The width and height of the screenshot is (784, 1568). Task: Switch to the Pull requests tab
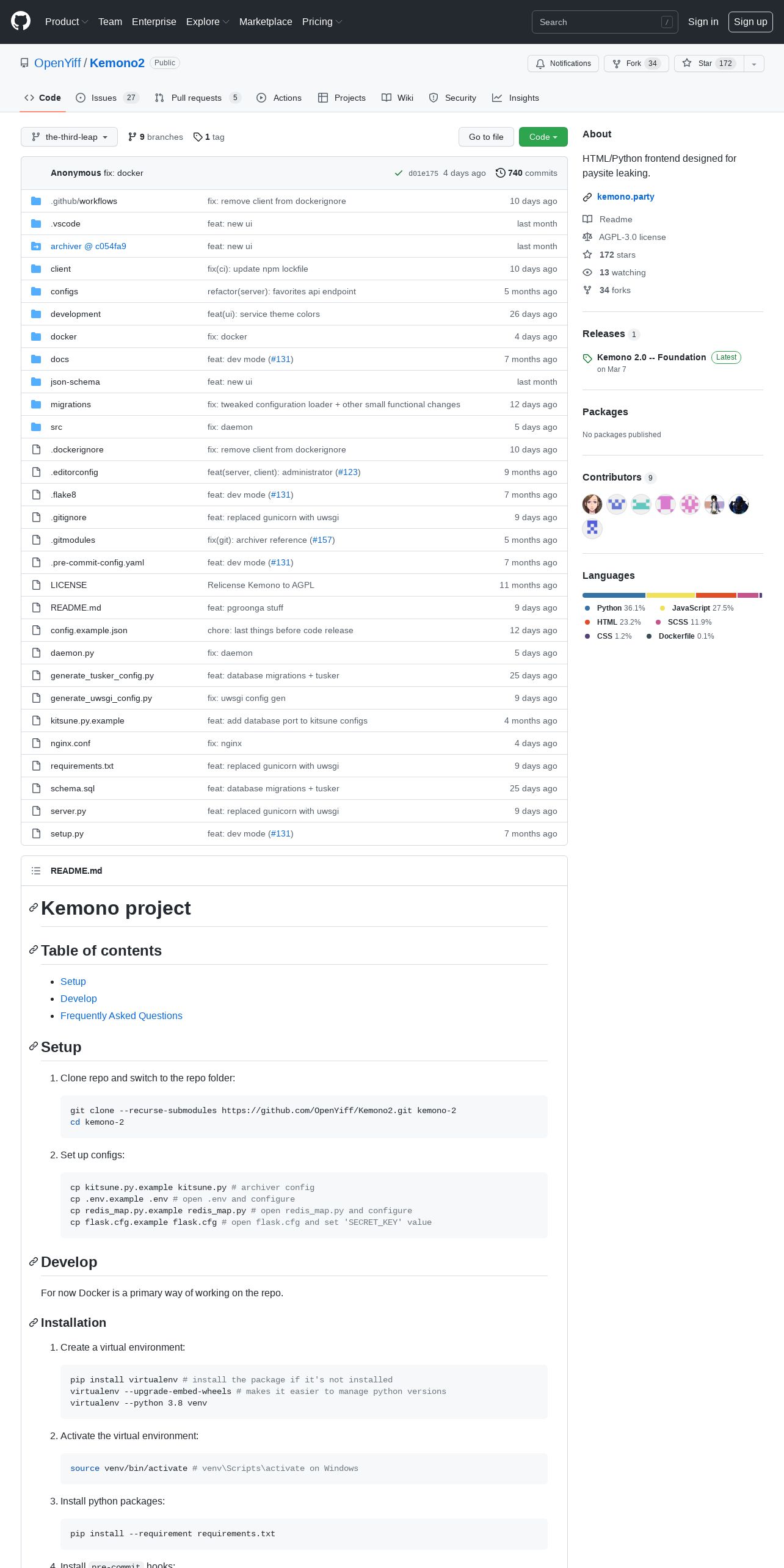(198, 98)
